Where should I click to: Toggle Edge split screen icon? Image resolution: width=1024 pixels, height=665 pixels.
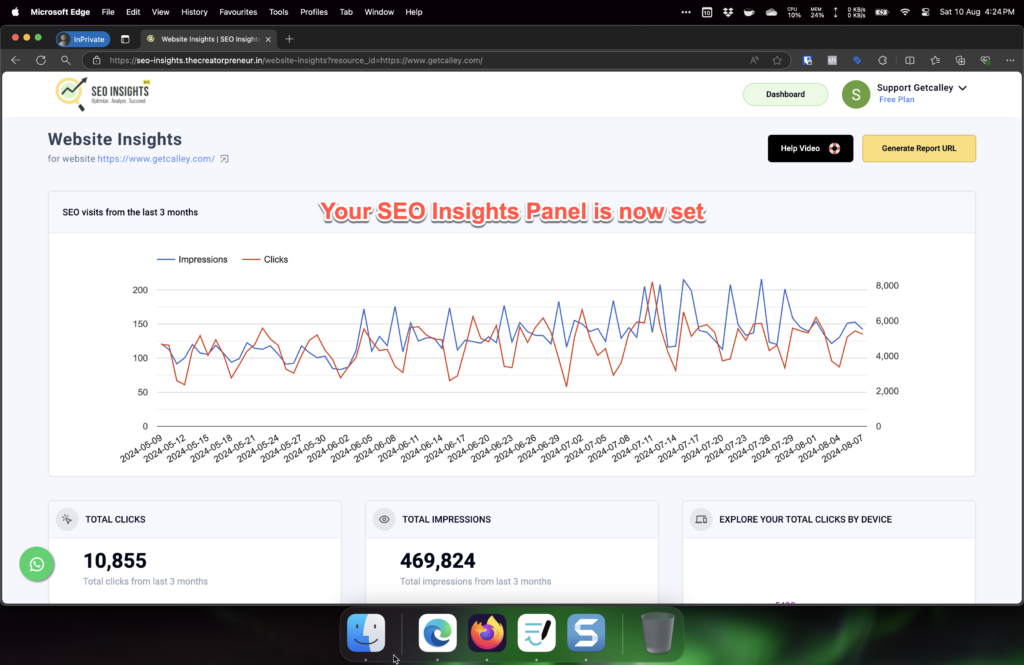tap(910, 60)
